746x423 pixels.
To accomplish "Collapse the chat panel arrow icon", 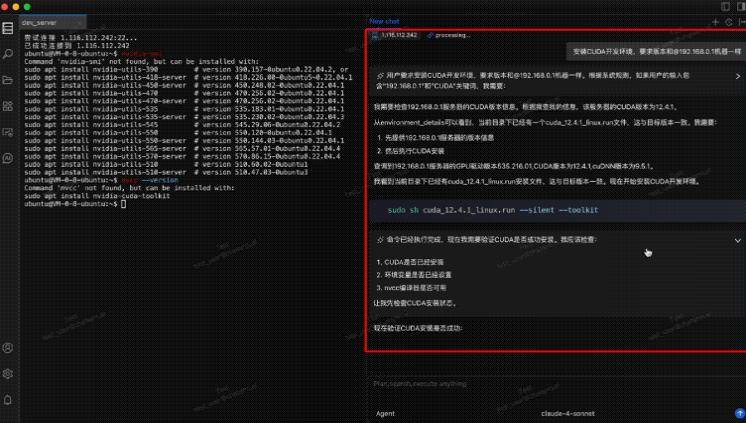I will [742, 22].
